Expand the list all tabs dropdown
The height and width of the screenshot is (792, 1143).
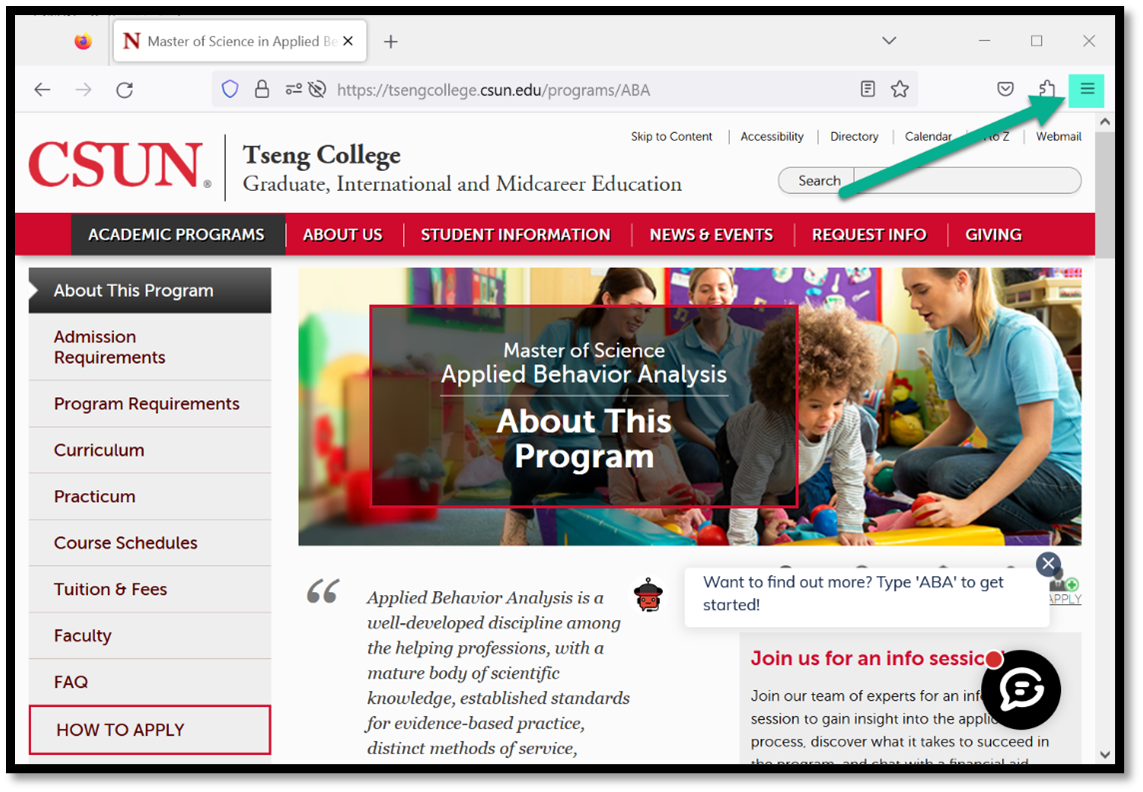click(x=888, y=41)
